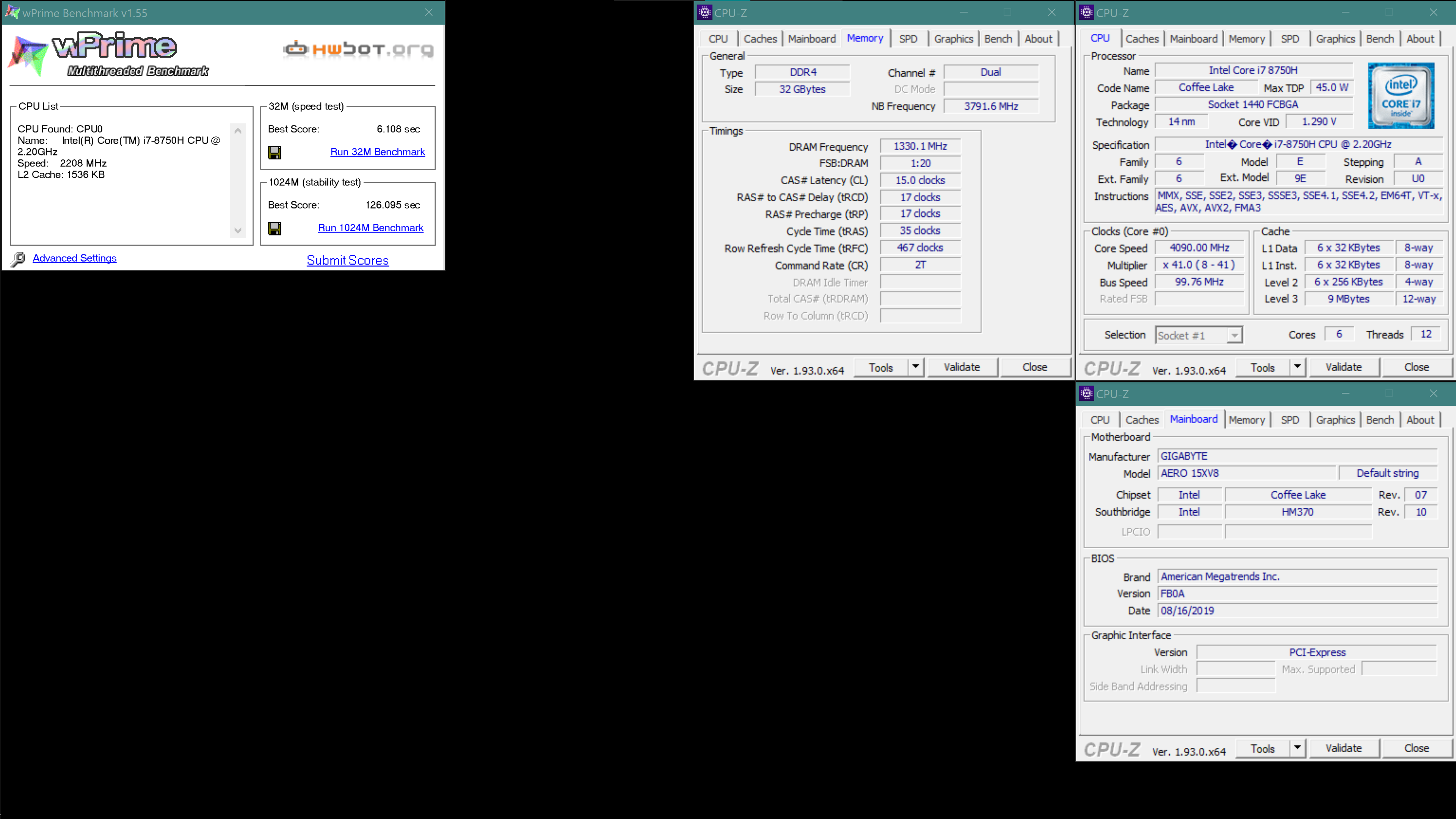Screen dimensions: 1456x819
Task: Click the wPrime title bar app icon
Action: click(12, 12)
